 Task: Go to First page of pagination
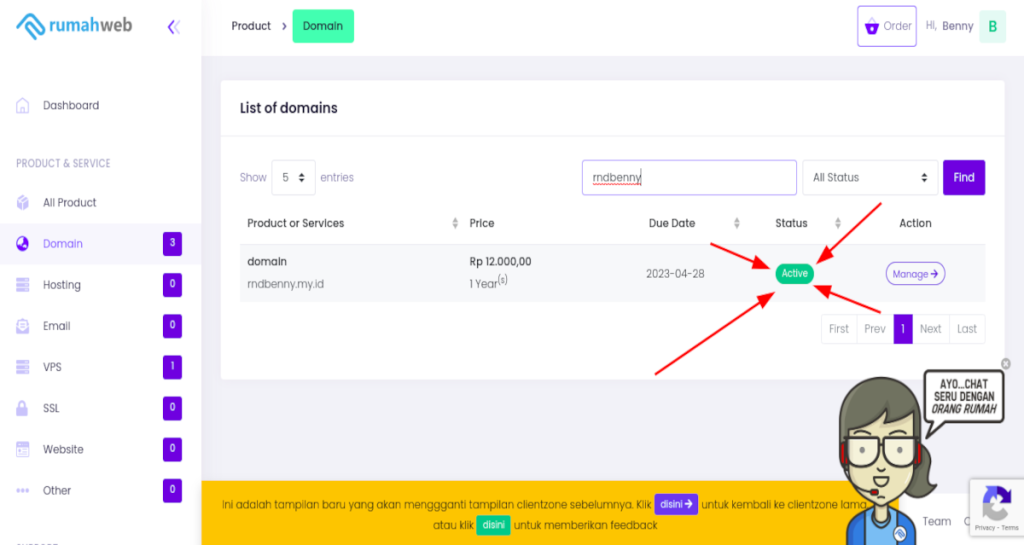839,329
